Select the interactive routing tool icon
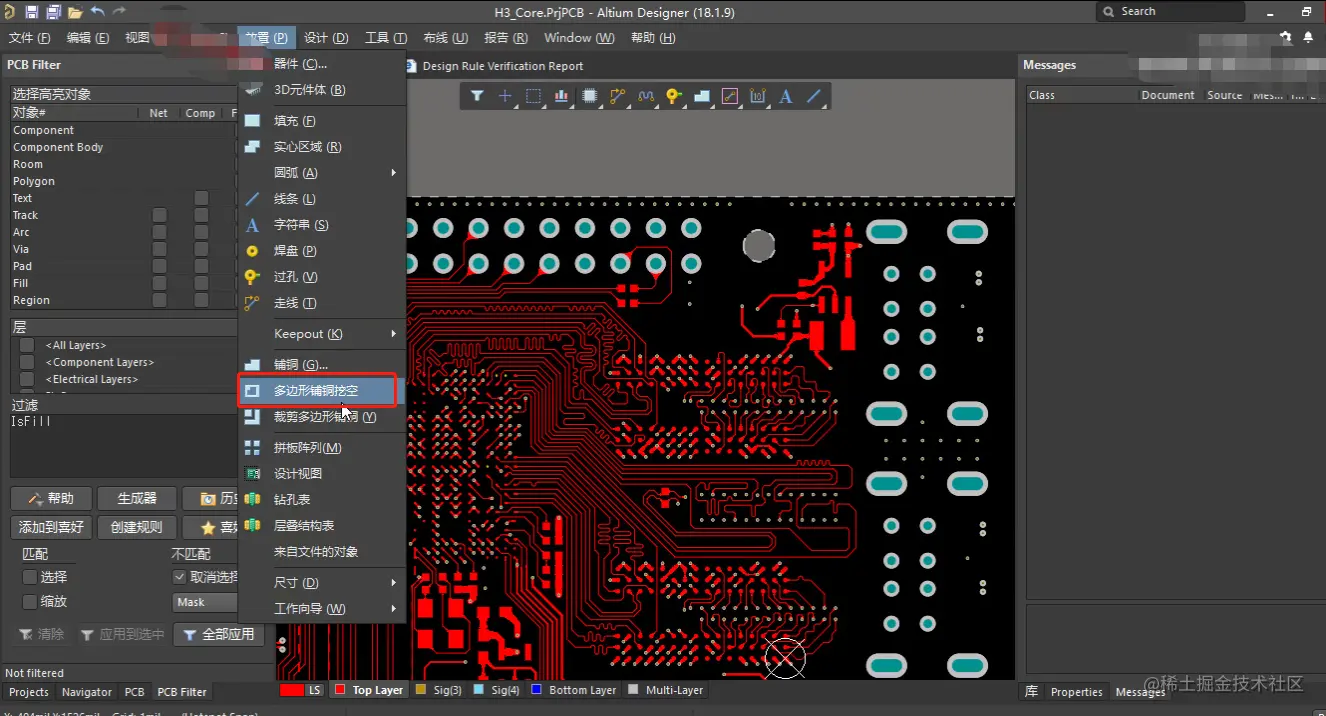This screenshot has height=716, width=1326. pyautogui.click(x=617, y=96)
